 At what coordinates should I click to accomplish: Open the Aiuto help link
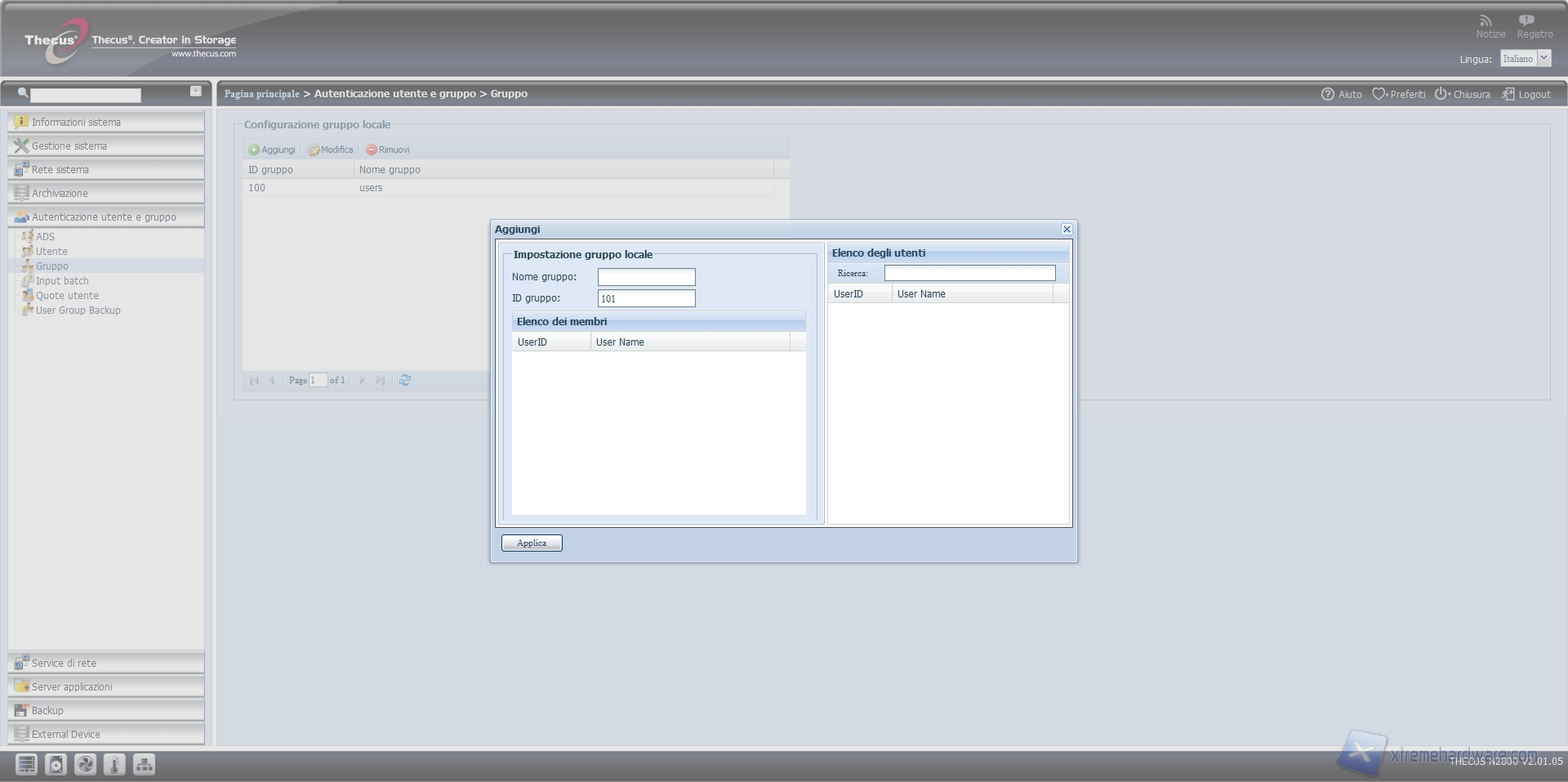(x=1342, y=95)
